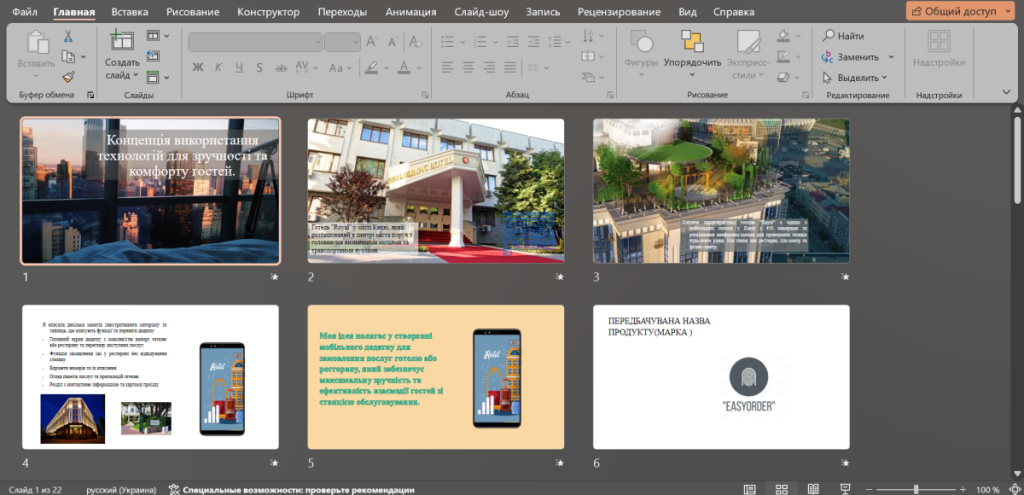Collapse the ribbon with chevron arrow
This screenshot has width=1024, height=495.
1006,92
